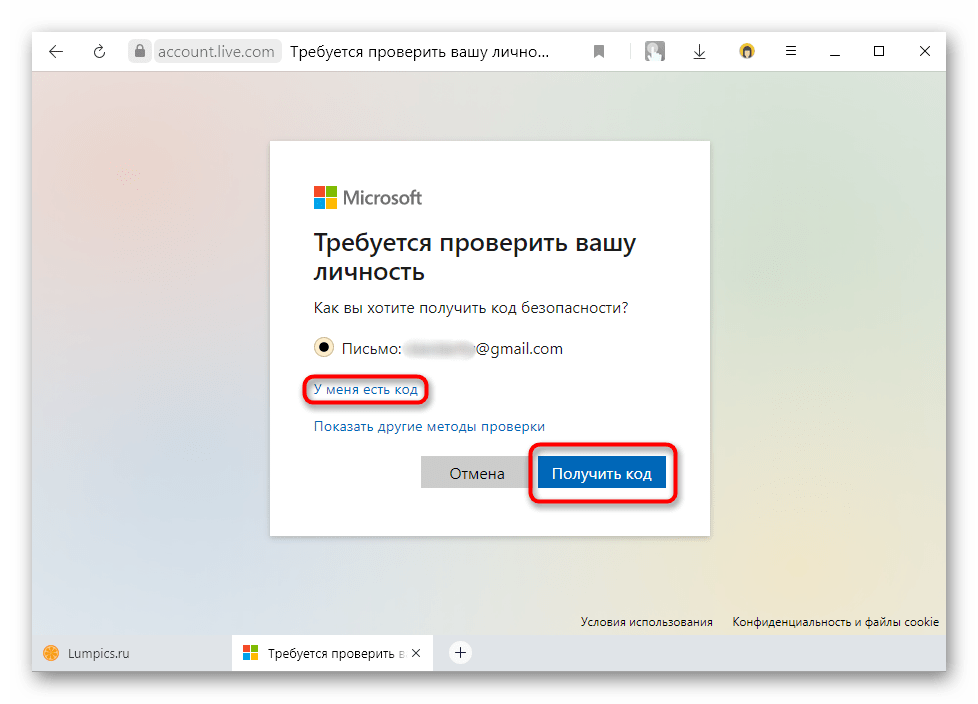Open a new tab with plus button

[460, 653]
